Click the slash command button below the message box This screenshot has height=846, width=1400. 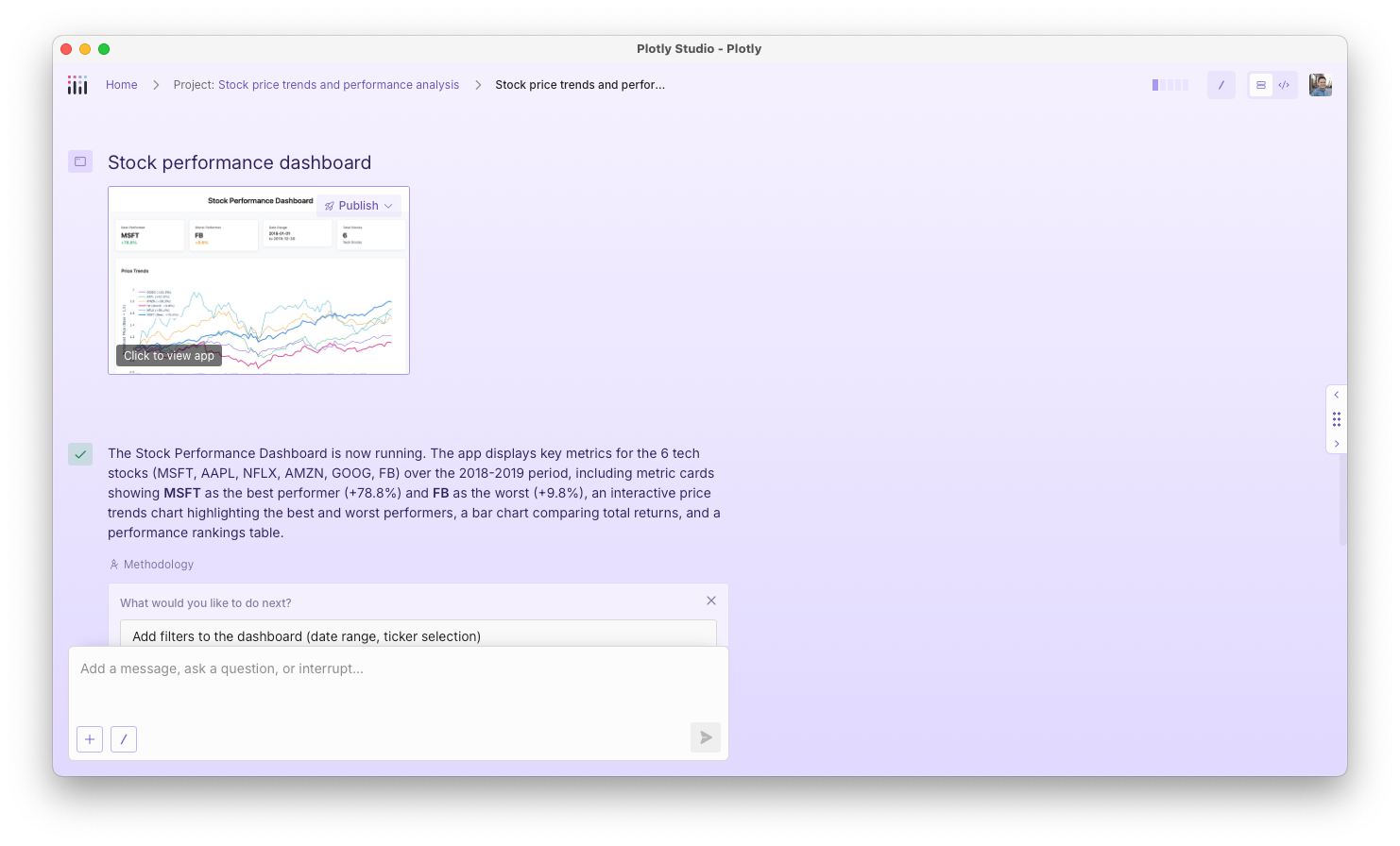(x=124, y=739)
